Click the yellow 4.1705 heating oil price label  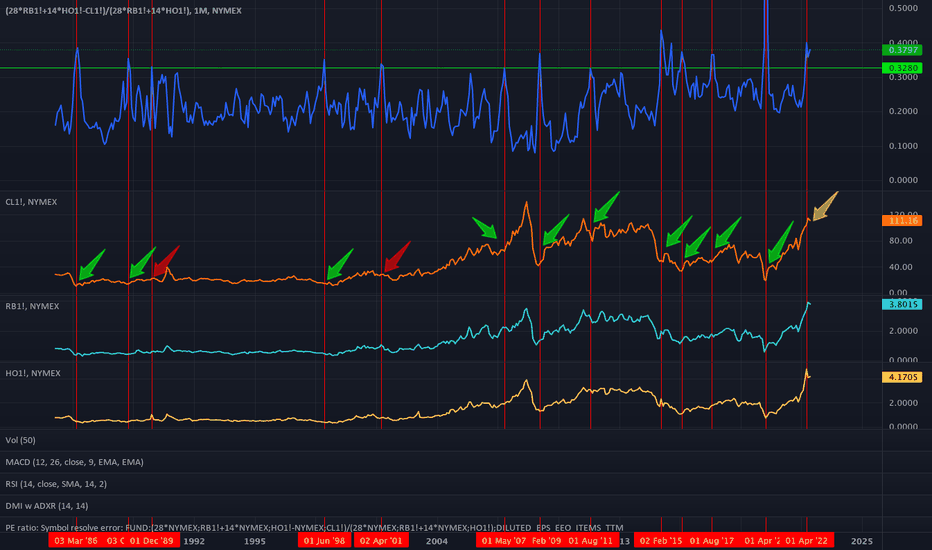click(902, 377)
